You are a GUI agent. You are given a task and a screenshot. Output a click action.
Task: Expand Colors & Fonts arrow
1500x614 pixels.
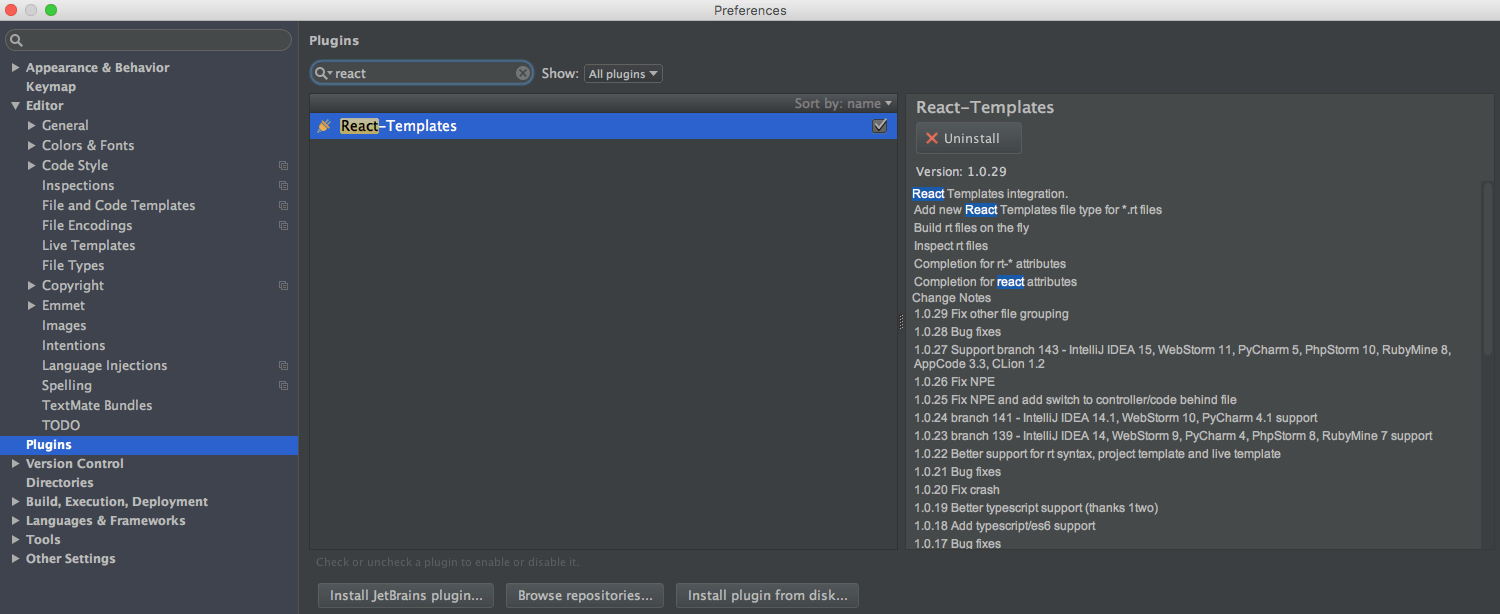tap(32, 146)
